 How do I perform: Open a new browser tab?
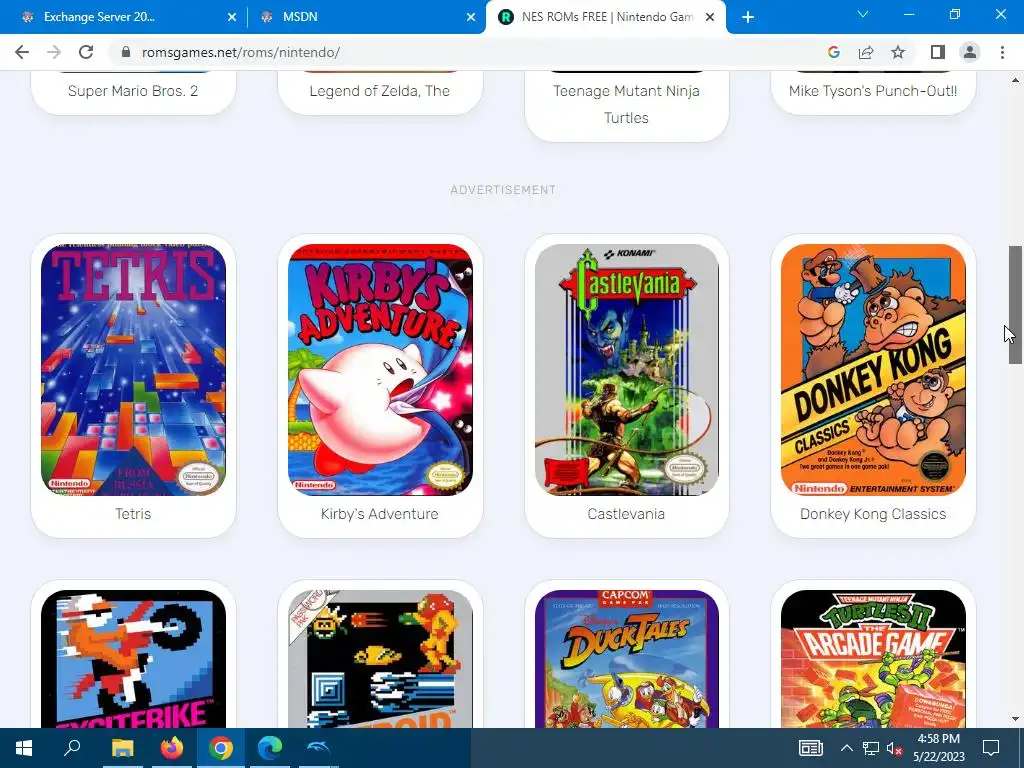point(748,17)
